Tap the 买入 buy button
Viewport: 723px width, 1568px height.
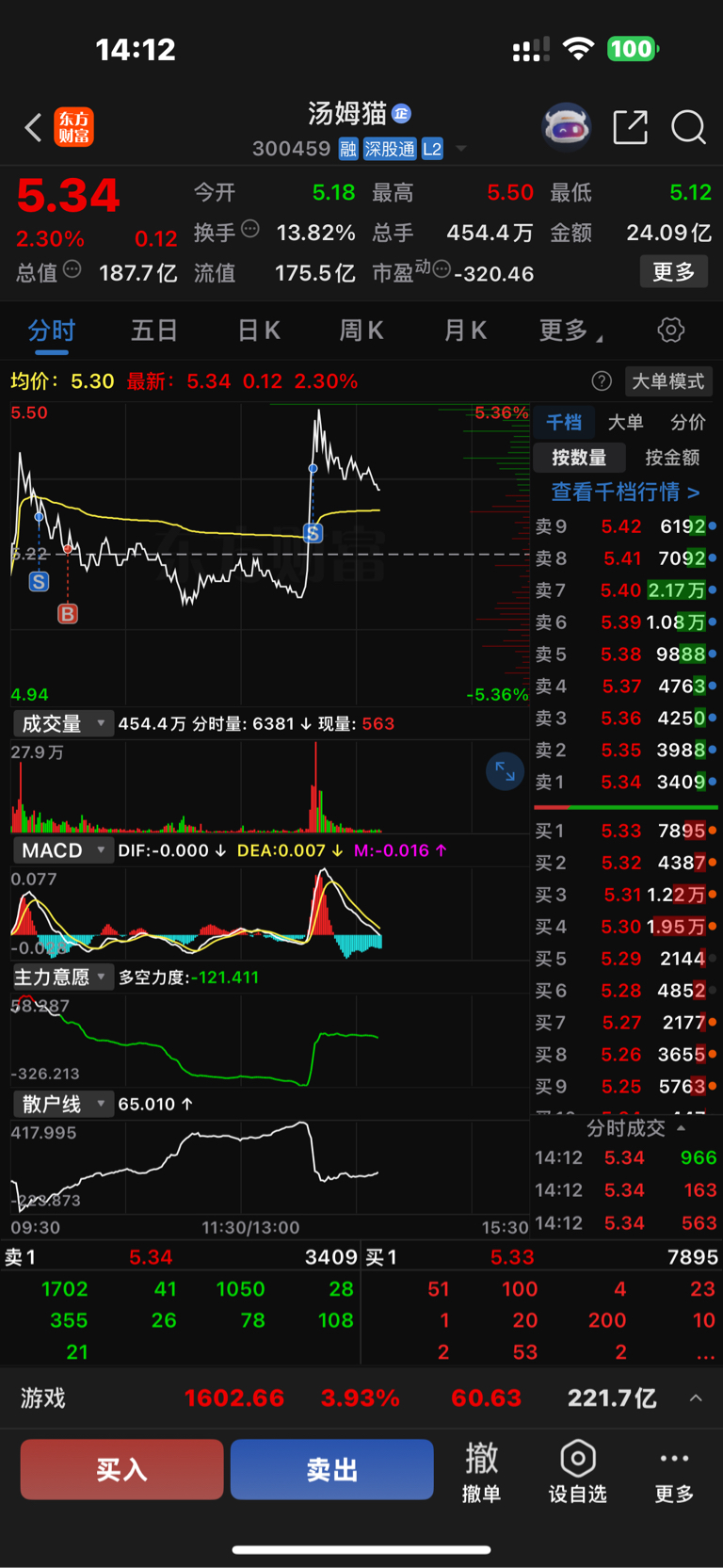click(x=121, y=1469)
